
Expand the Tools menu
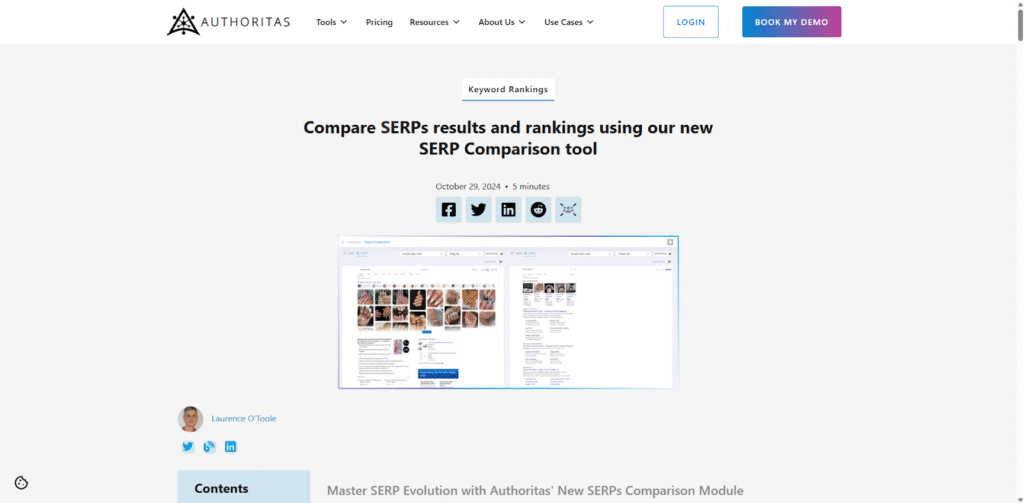point(332,22)
